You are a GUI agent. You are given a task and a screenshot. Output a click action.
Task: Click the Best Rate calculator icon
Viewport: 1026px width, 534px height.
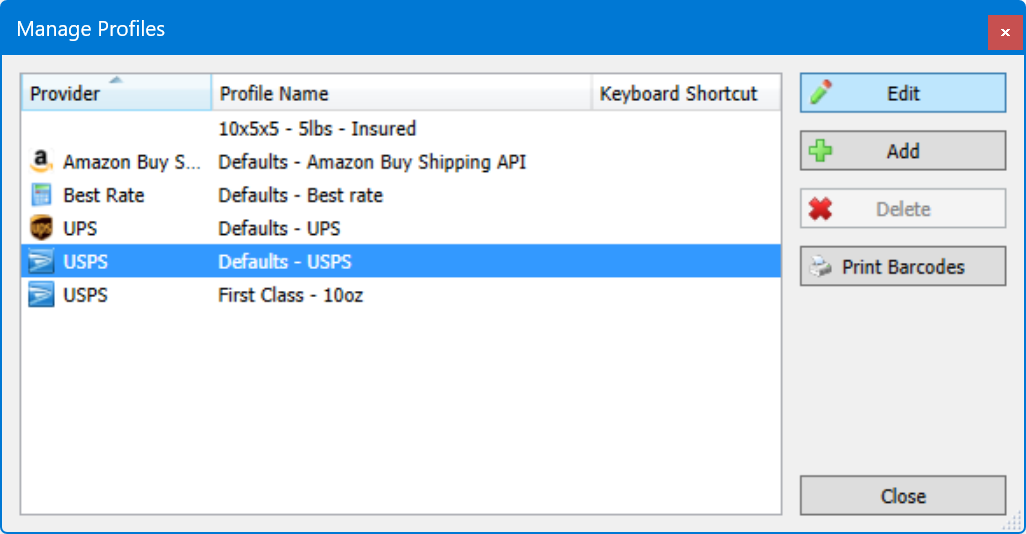pyautogui.click(x=41, y=195)
